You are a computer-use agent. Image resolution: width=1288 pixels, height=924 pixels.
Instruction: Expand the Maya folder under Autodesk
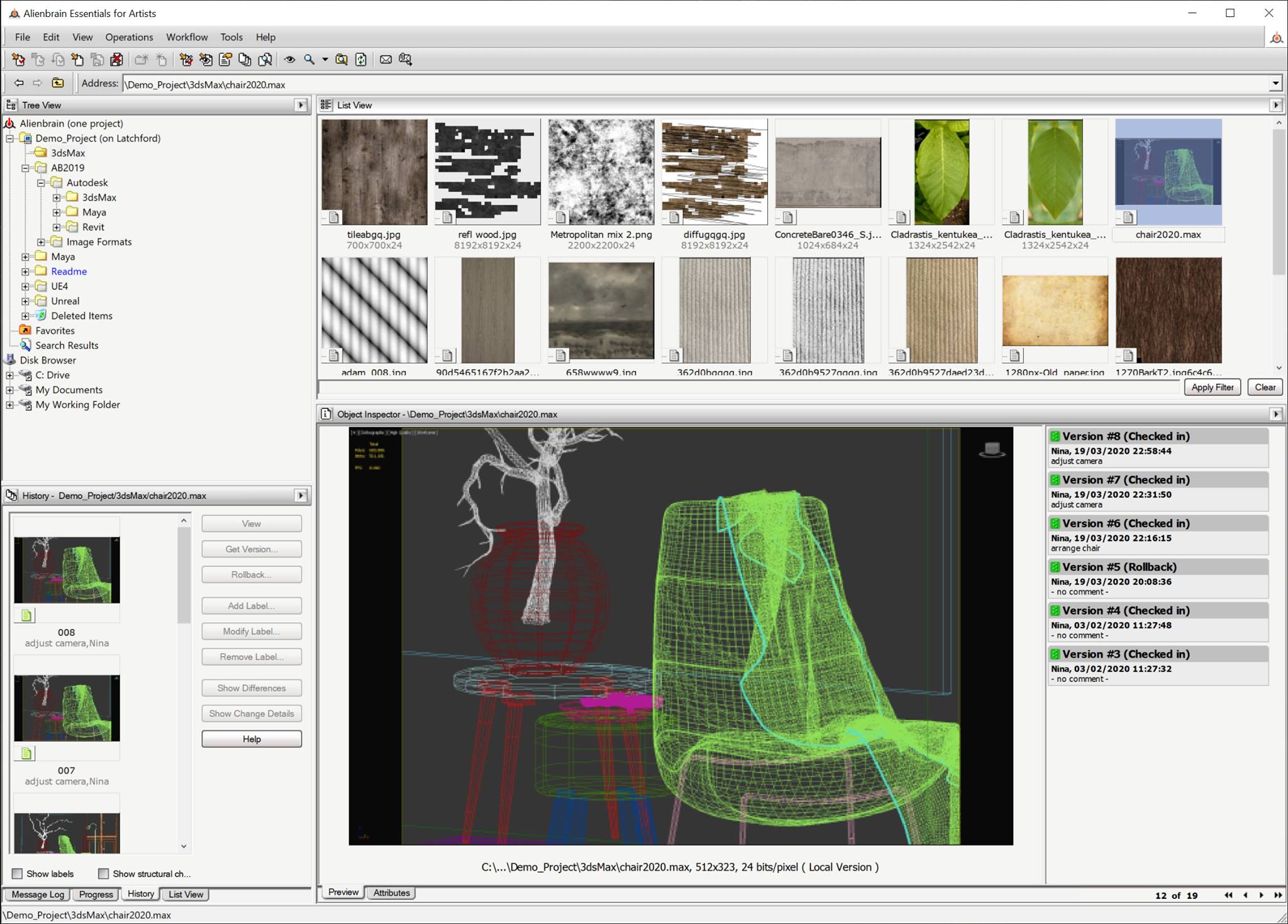57,212
